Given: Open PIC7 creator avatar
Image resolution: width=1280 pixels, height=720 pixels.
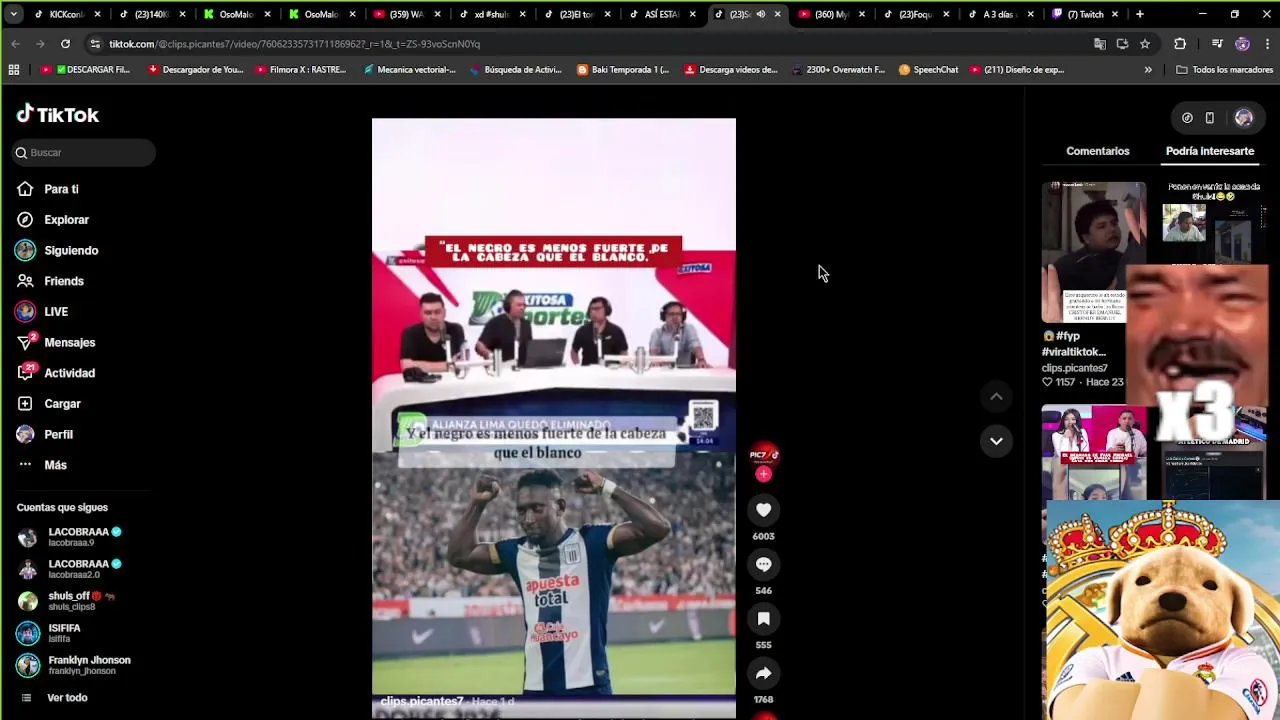Looking at the screenshot, I should tap(764, 456).
